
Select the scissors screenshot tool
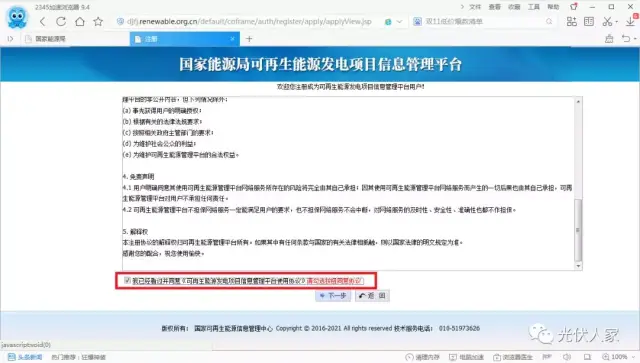pyautogui.click(x=607, y=21)
